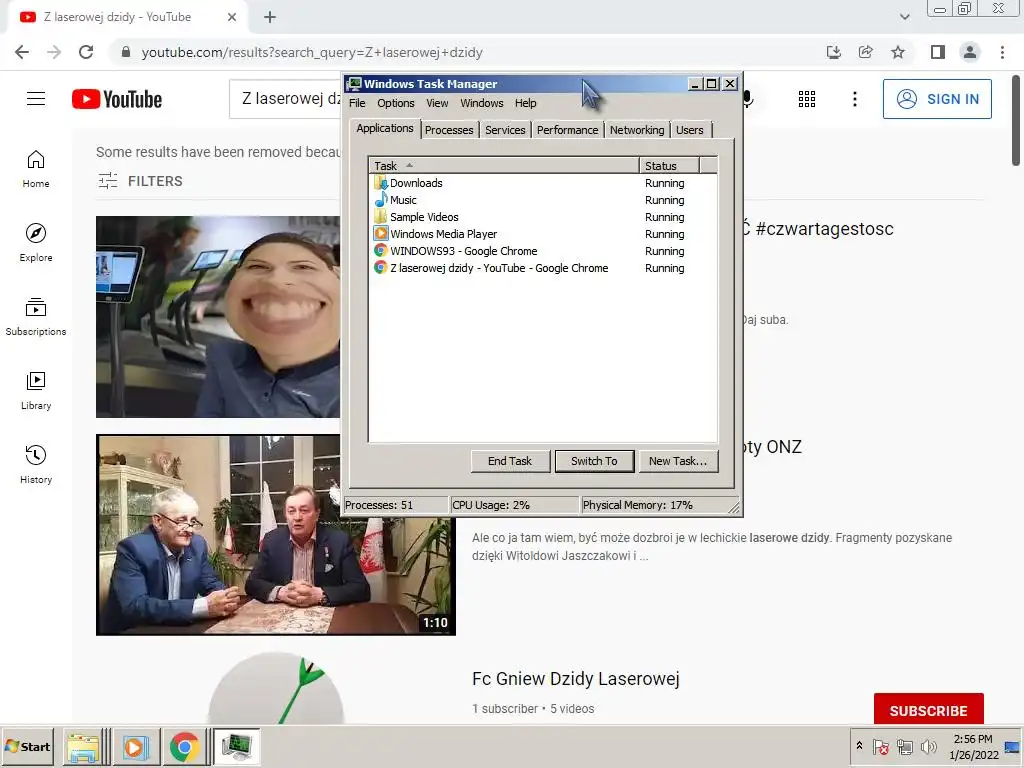Open Task Manager File menu
Viewport: 1024px width, 768px height.
coord(357,103)
